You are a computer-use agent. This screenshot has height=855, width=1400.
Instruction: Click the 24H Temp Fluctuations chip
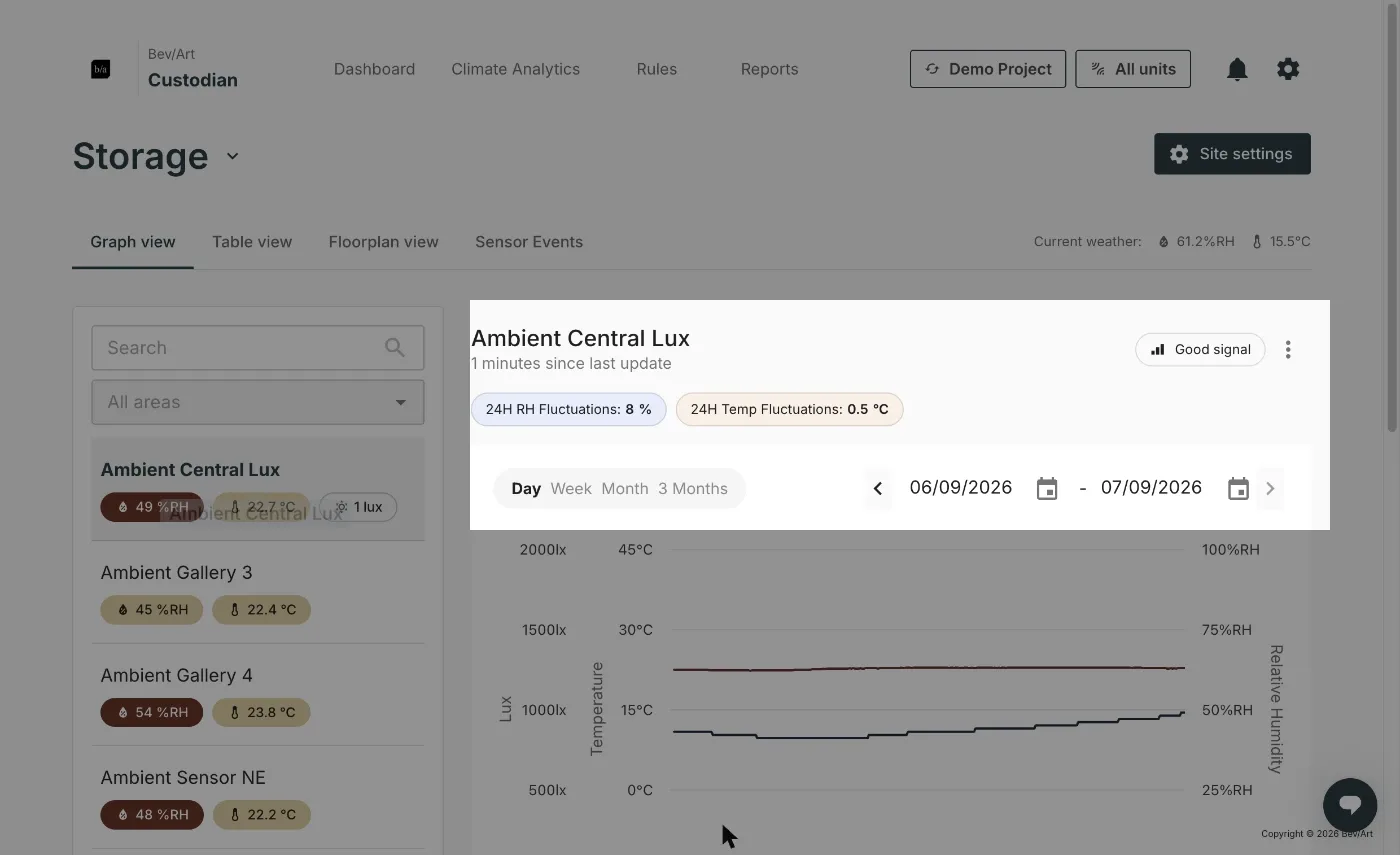(790, 409)
